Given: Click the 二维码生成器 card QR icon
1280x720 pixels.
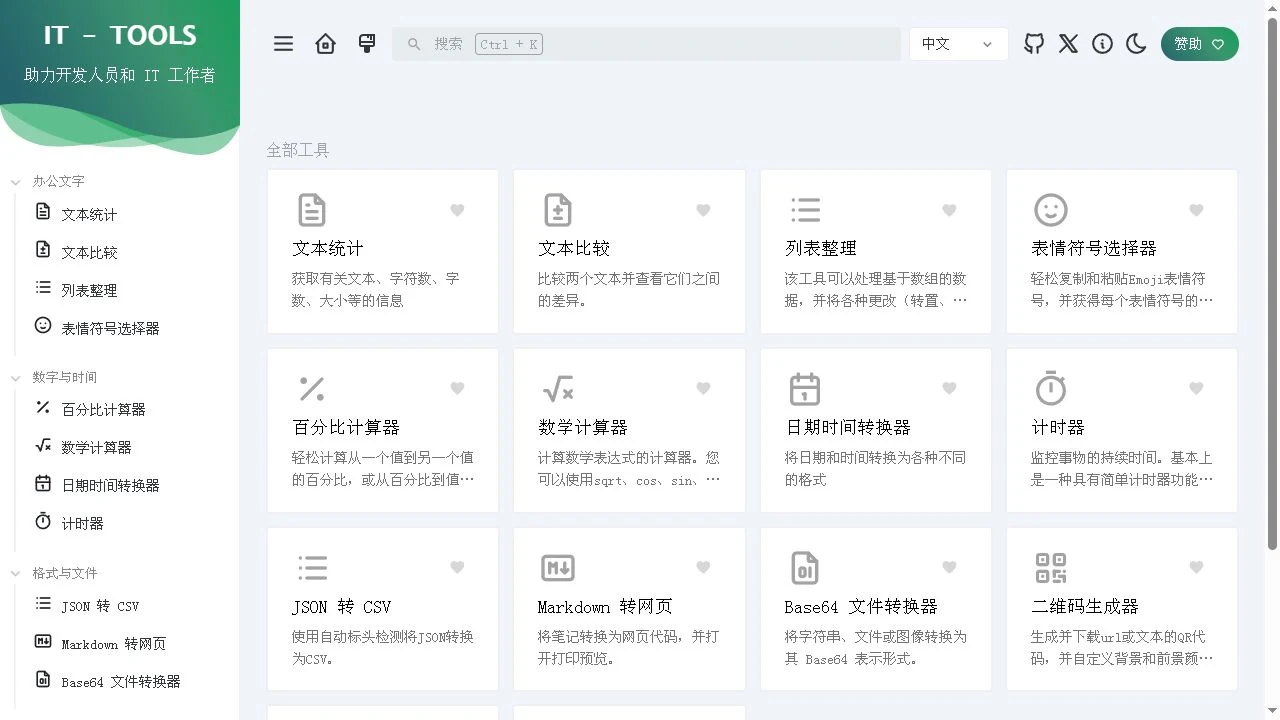Looking at the screenshot, I should tap(1051, 567).
